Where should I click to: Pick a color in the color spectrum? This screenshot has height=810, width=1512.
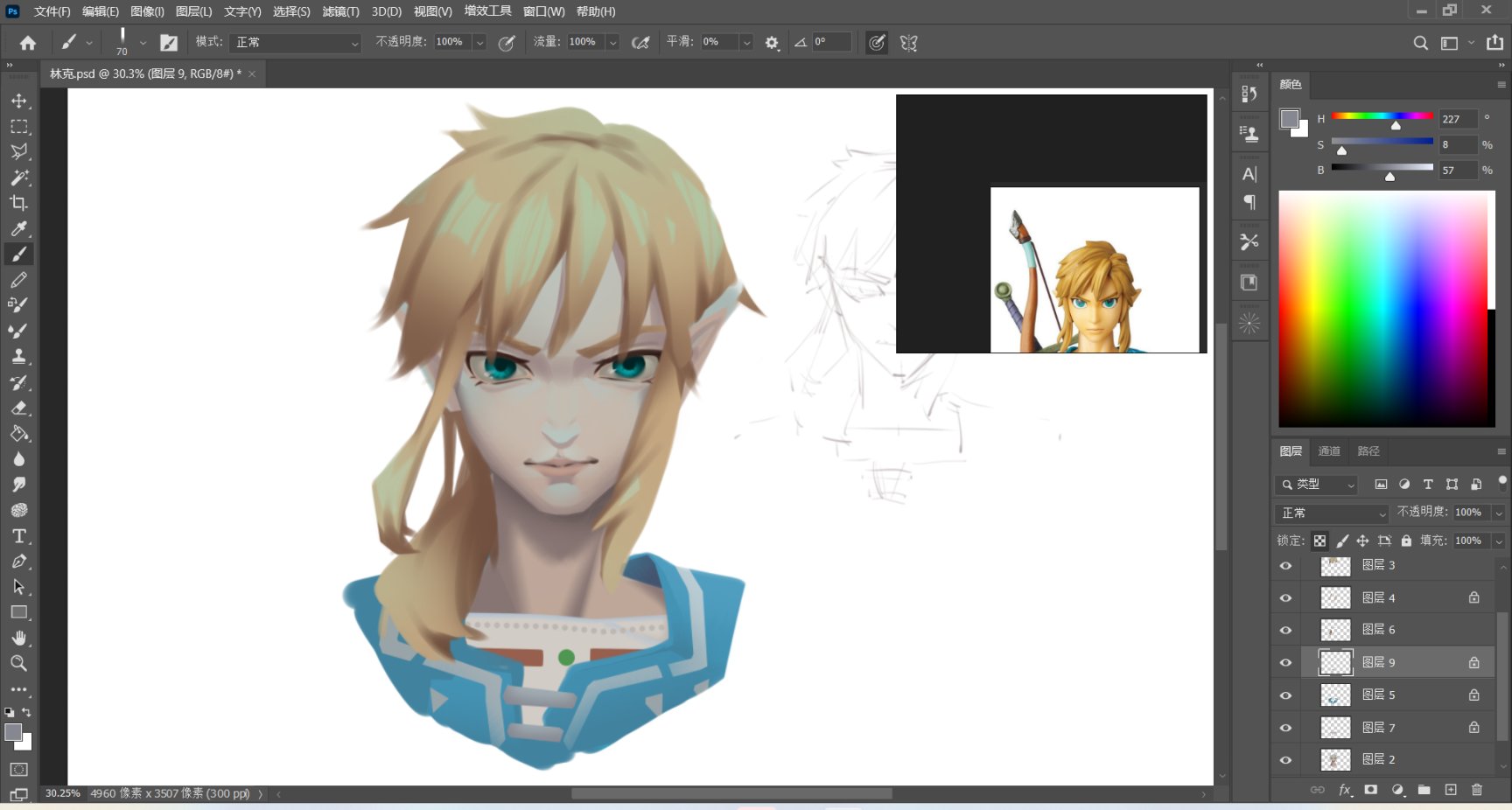tap(1387, 309)
